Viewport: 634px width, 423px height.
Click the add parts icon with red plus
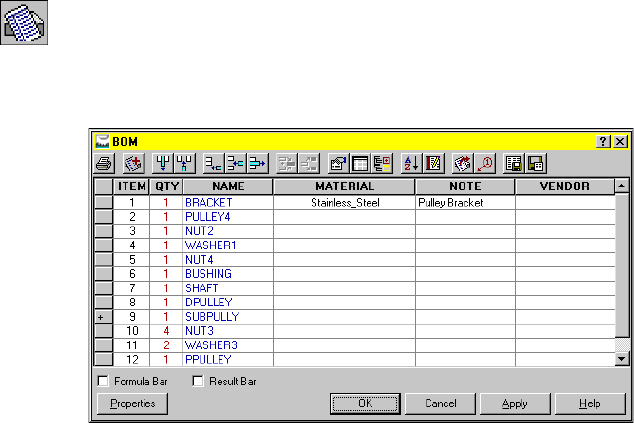[133, 164]
